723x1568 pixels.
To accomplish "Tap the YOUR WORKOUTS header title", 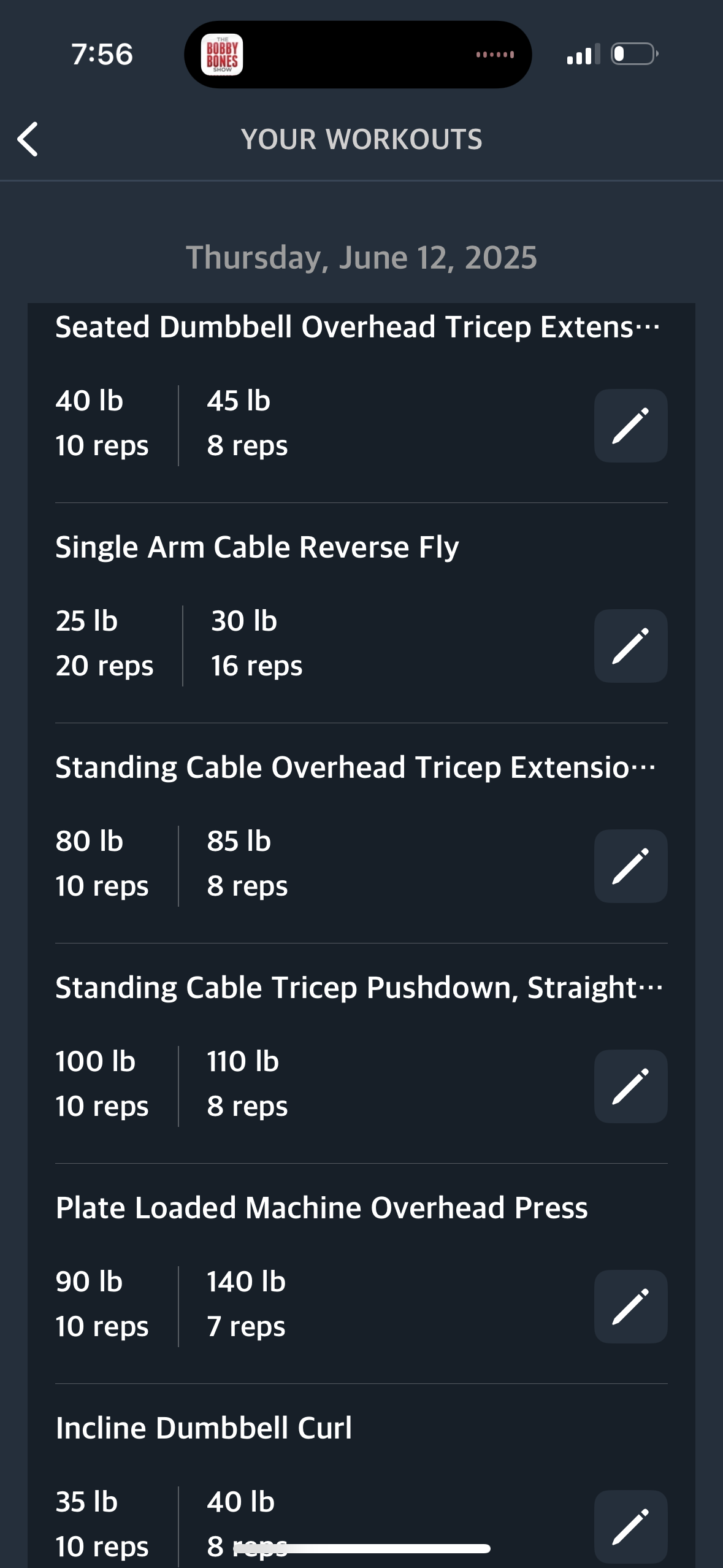I will pyautogui.click(x=362, y=139).
